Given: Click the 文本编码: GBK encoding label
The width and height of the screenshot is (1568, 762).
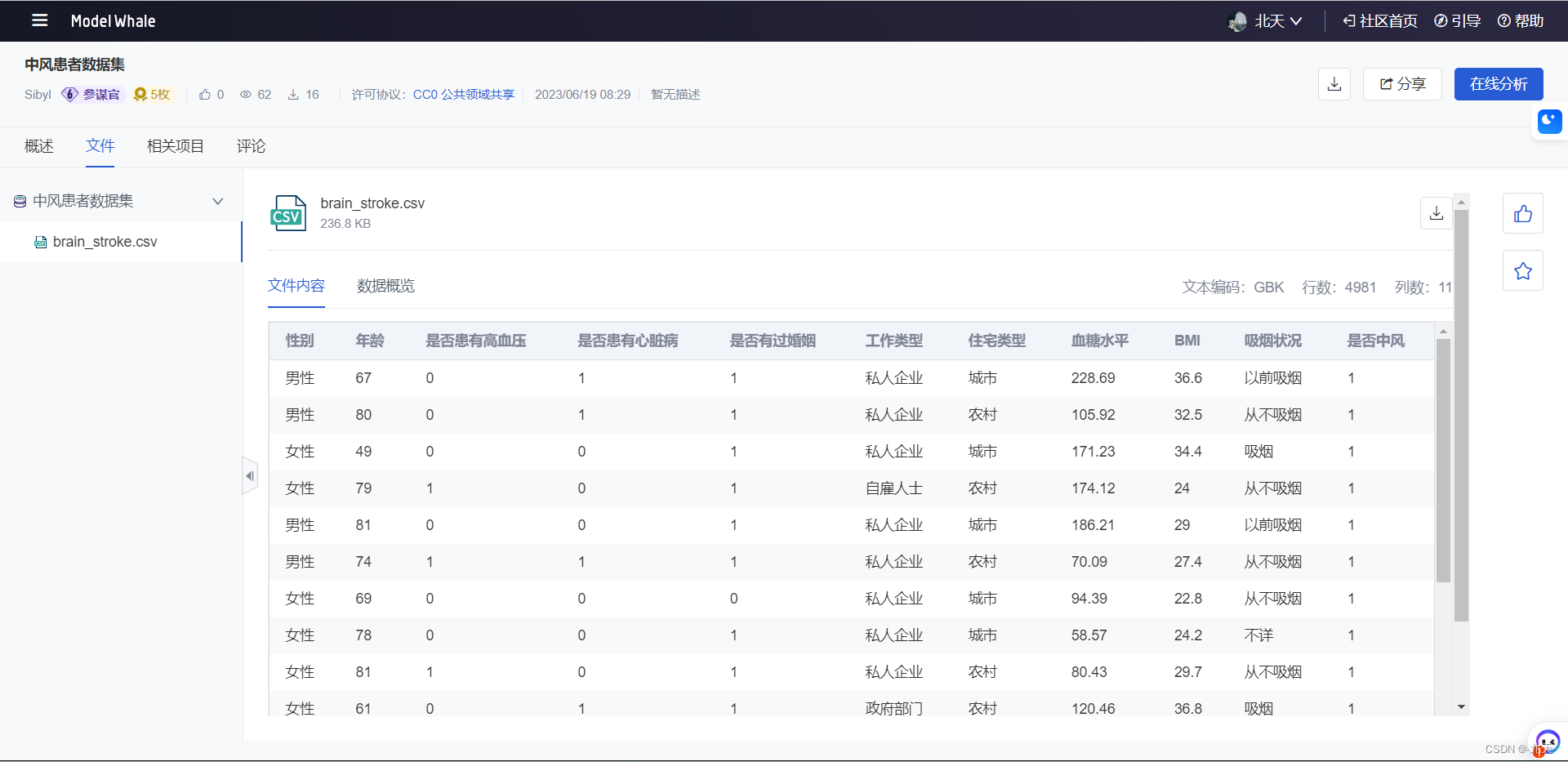Looking at the screenshot, I should click(1233, 287).
